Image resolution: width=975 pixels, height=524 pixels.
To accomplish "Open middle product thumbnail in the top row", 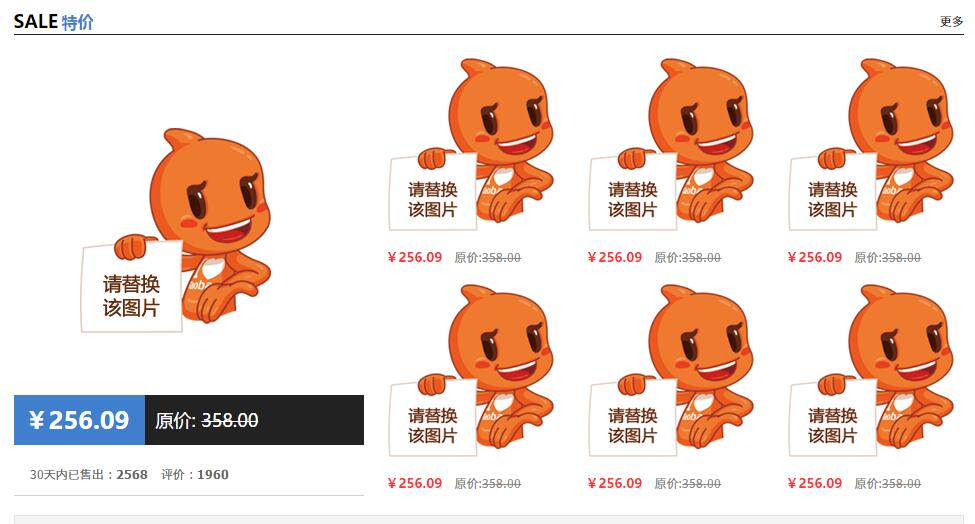I will 672,145.
